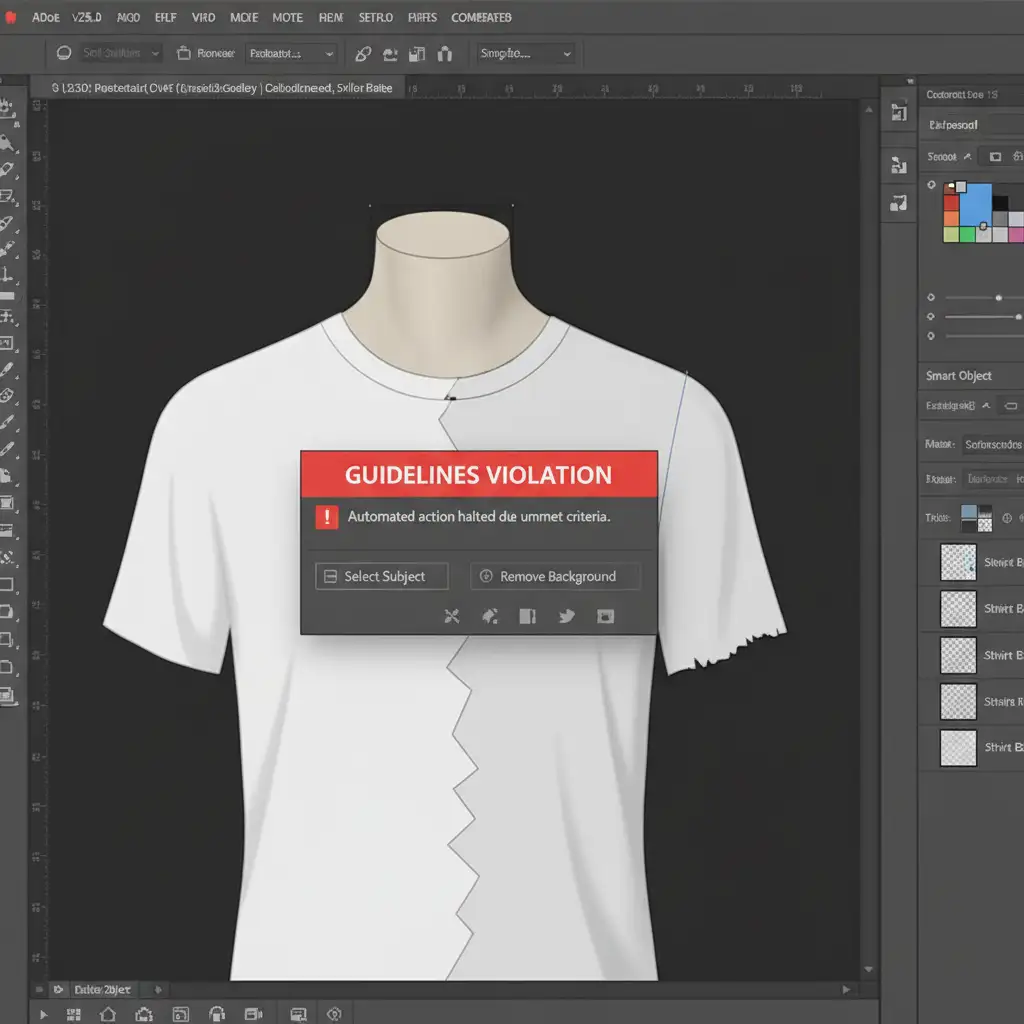Screen dimensions: 1024x1024
Task: Open the SETR.O menu
Action: pyautogui.click(x=376, y=18)
